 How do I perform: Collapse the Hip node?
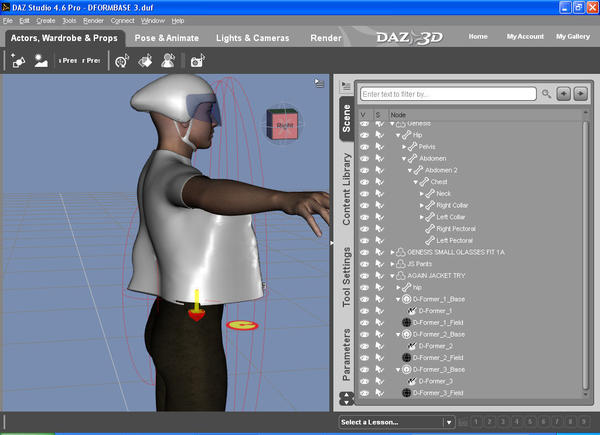pyautogui.click(x=398, y=135)
